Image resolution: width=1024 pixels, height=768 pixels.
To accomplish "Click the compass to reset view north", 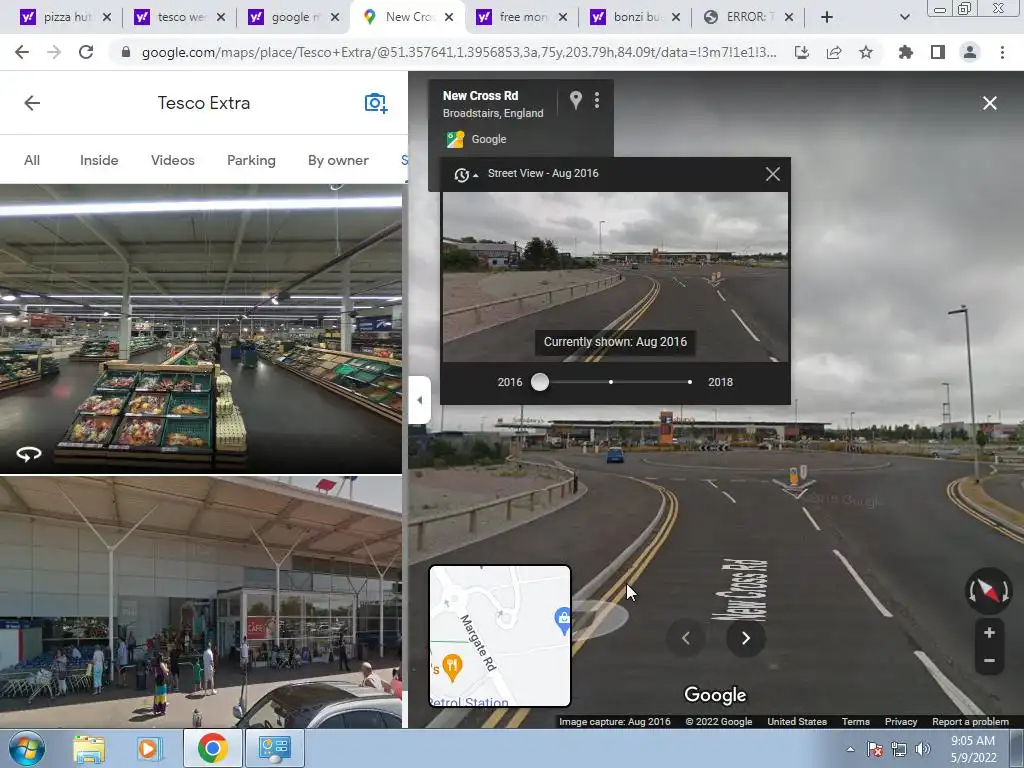I will [x=988, y=590].
